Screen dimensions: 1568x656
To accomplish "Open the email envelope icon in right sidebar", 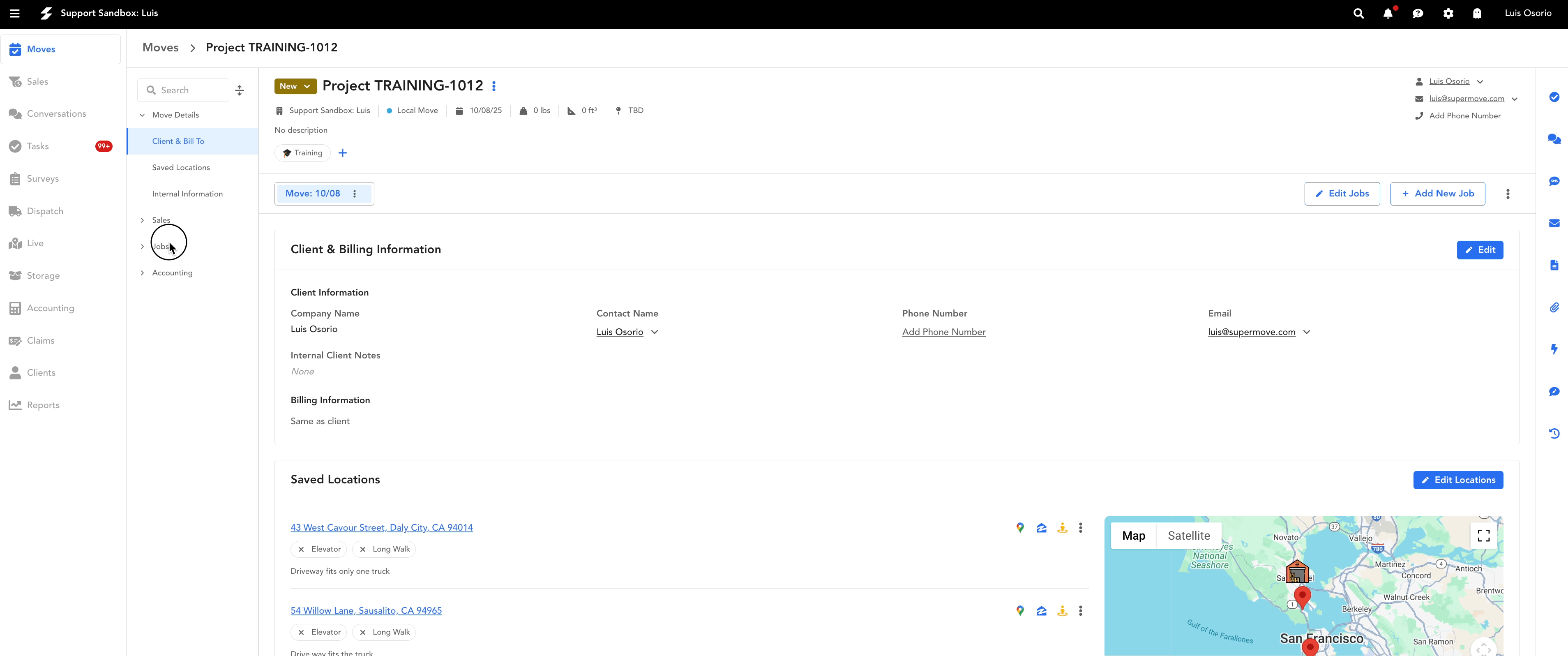I will coord(1554,224).
